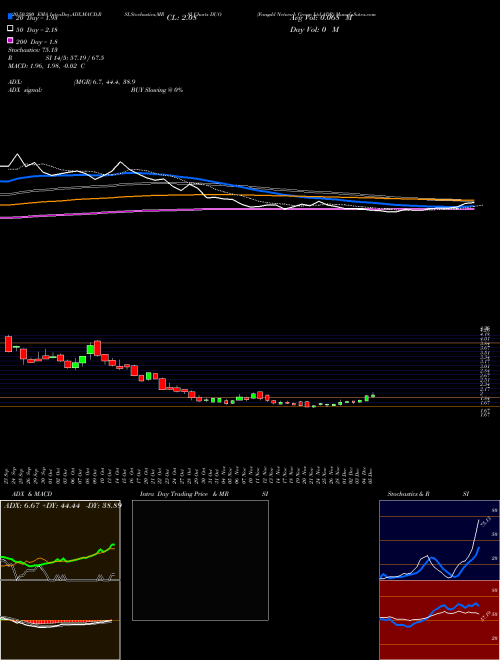This screenshot has height=660, width=500.
Task: Click the 'Stochastics & R' panel title
Action: (x=408, y=494)
